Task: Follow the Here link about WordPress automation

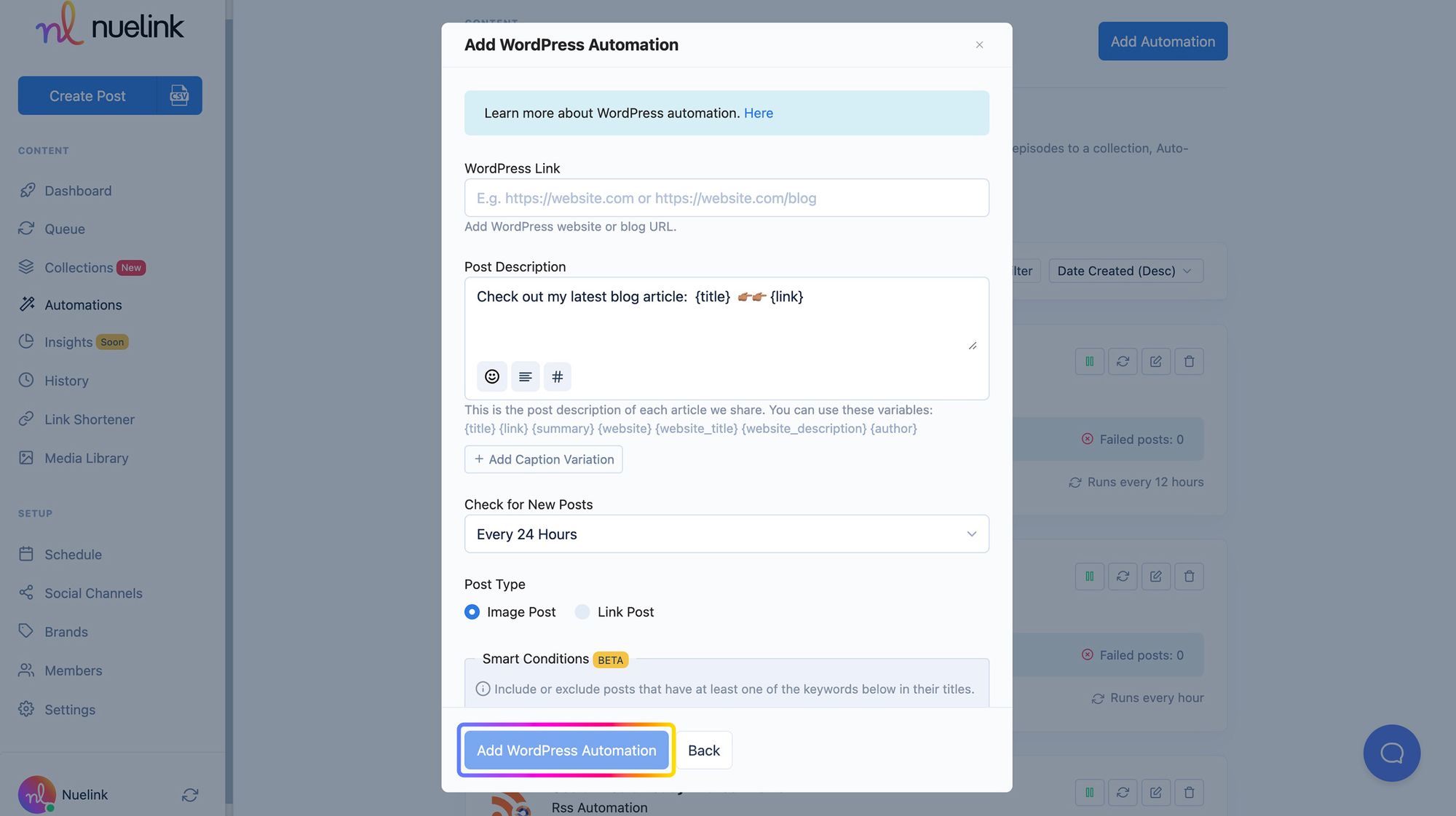Action: [x=759, y=113]
